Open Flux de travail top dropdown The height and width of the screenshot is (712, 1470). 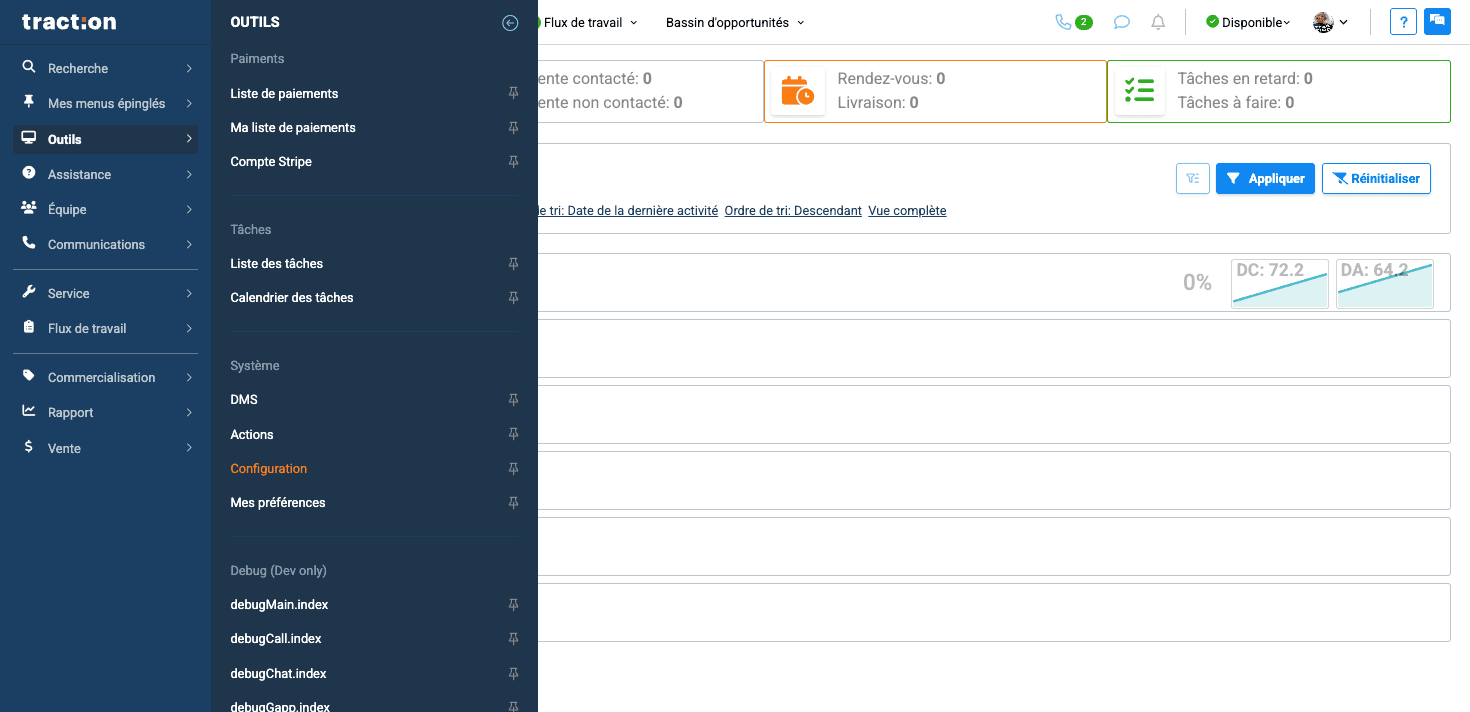point(590,22)
